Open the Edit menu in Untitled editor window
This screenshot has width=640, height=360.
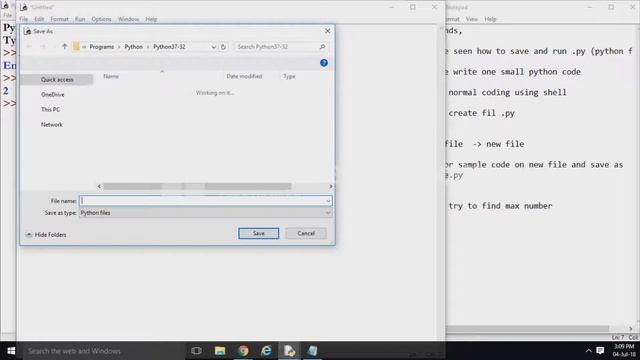click(x=39, y=19)
